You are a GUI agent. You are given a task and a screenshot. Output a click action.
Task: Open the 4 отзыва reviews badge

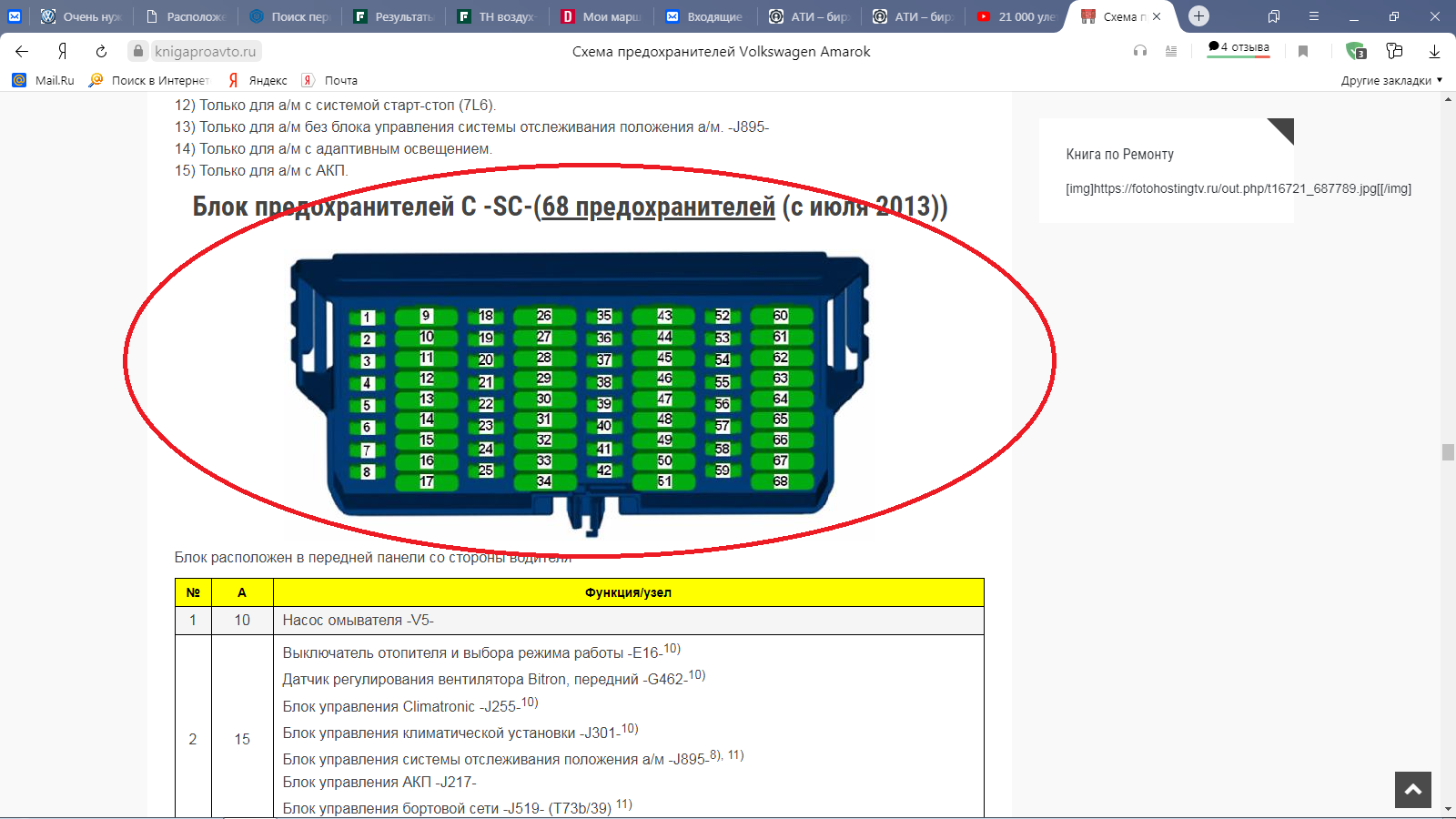click(1239, 48)
